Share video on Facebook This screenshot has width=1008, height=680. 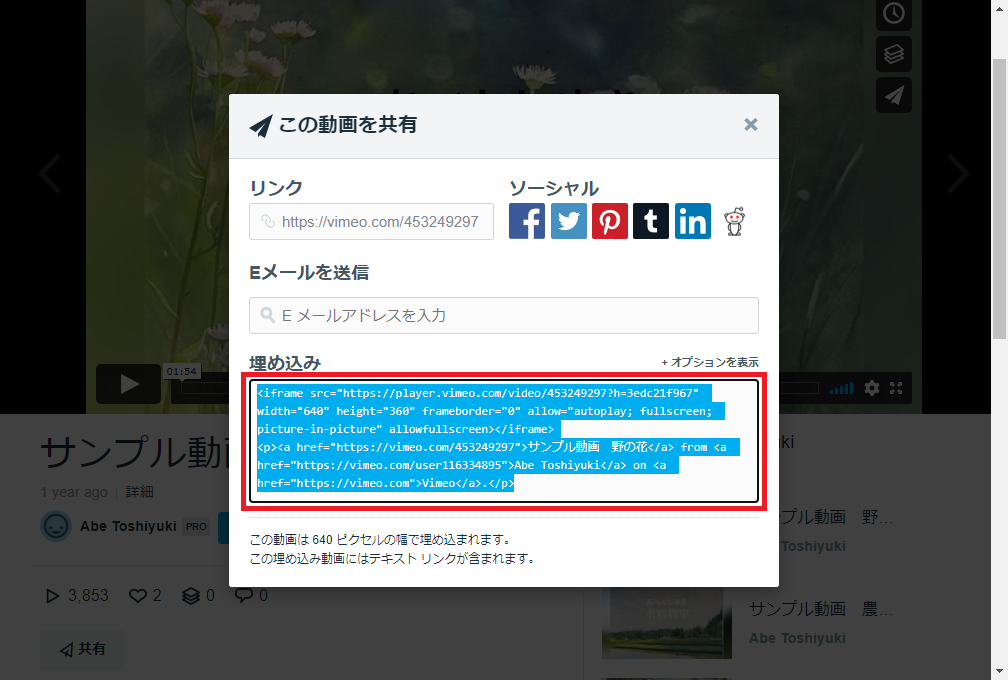(526, 221)
